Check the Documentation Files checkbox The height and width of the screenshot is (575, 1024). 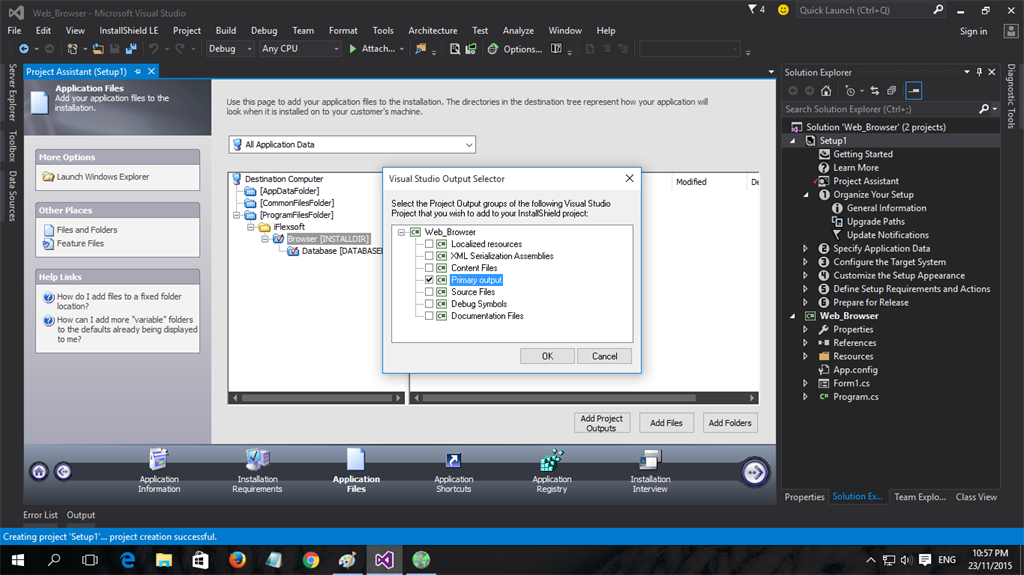pos(429,316)
